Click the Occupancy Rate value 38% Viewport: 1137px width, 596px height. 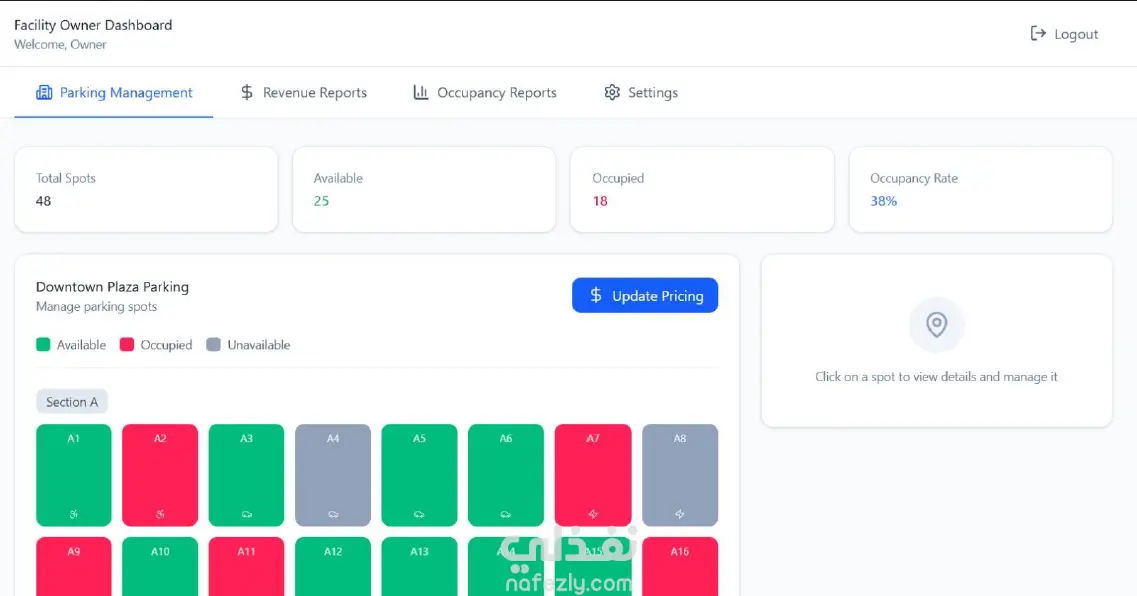point(883,201)
